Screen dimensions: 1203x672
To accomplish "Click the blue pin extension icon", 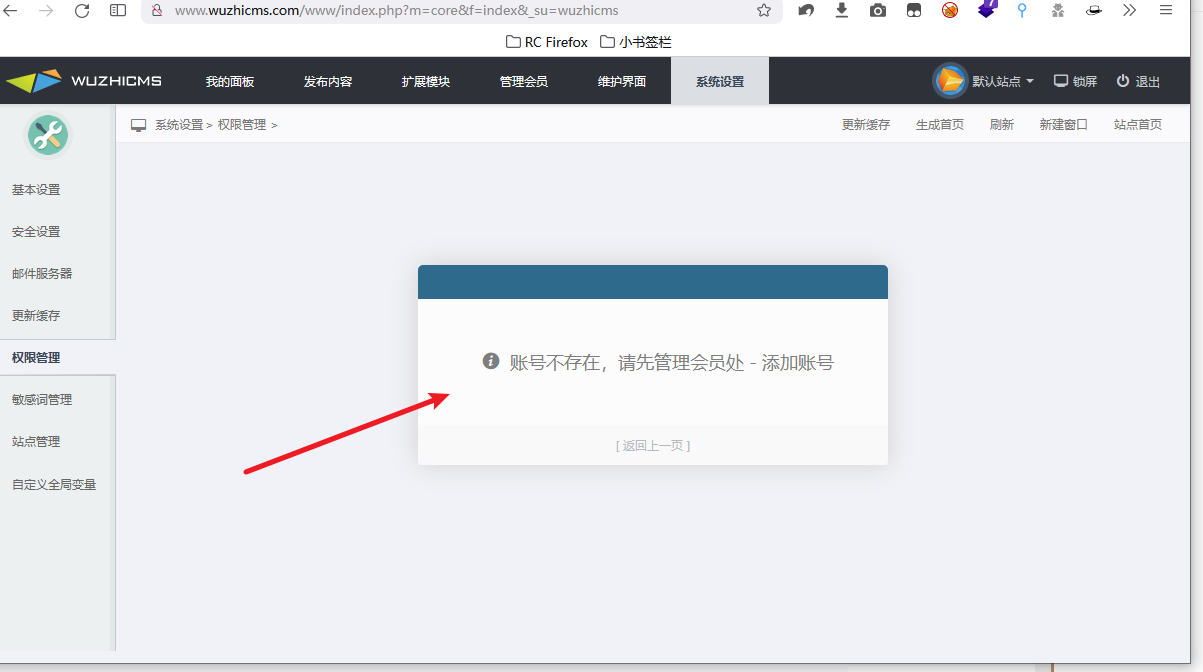I will click(1022, 10).
